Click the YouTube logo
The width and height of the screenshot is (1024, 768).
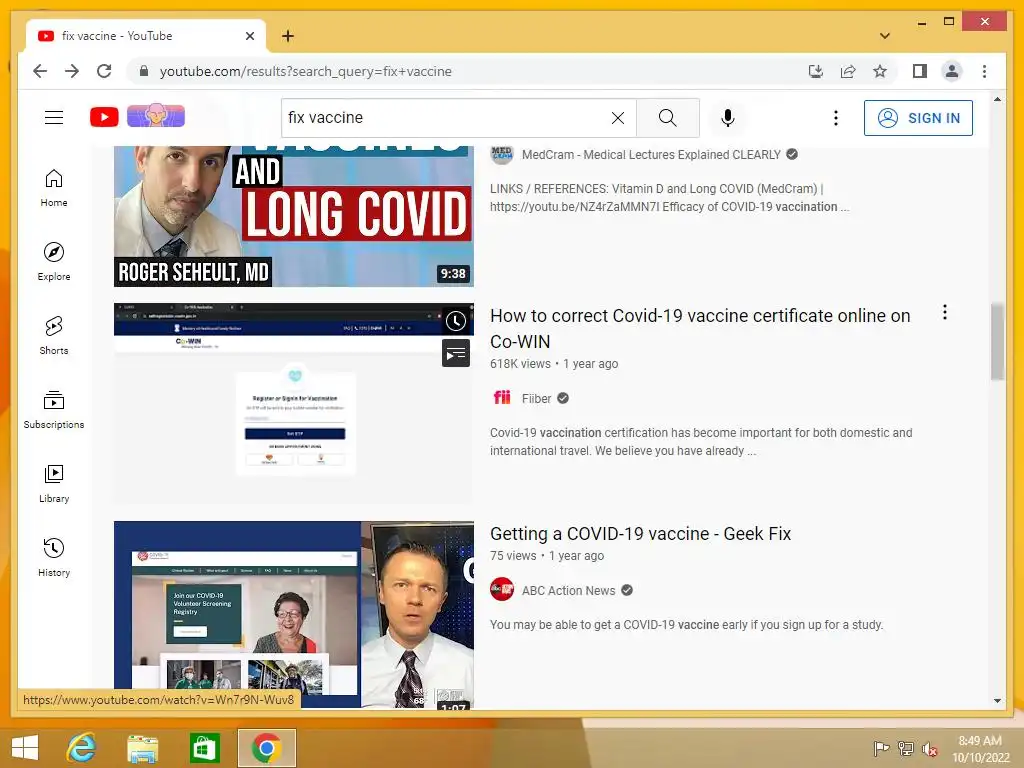(x=104, y=117)
